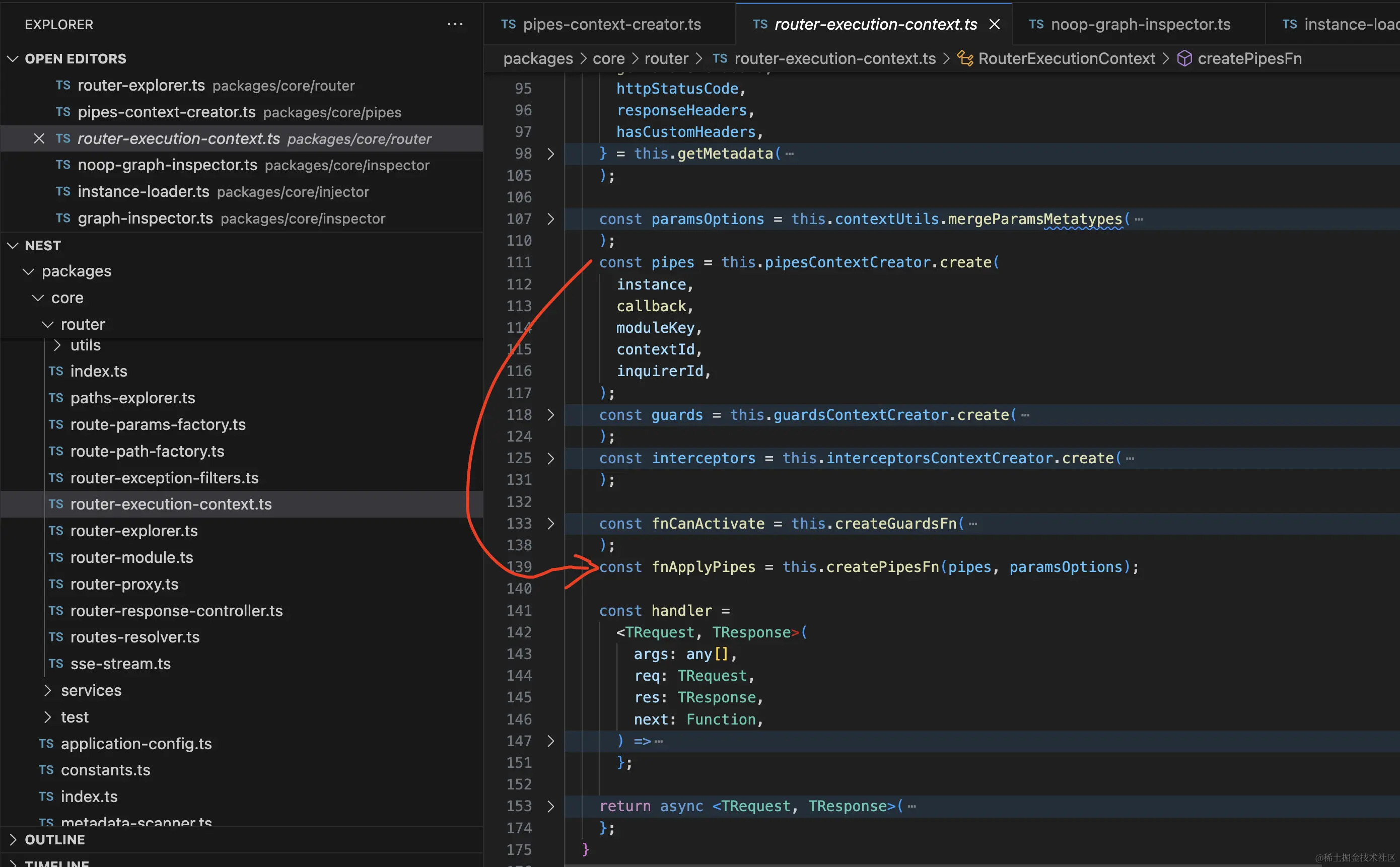Open router-explorer.ts in file tree
This screenshot has width=1400, height=867.
pyautogui.click(x=241, y=531)
